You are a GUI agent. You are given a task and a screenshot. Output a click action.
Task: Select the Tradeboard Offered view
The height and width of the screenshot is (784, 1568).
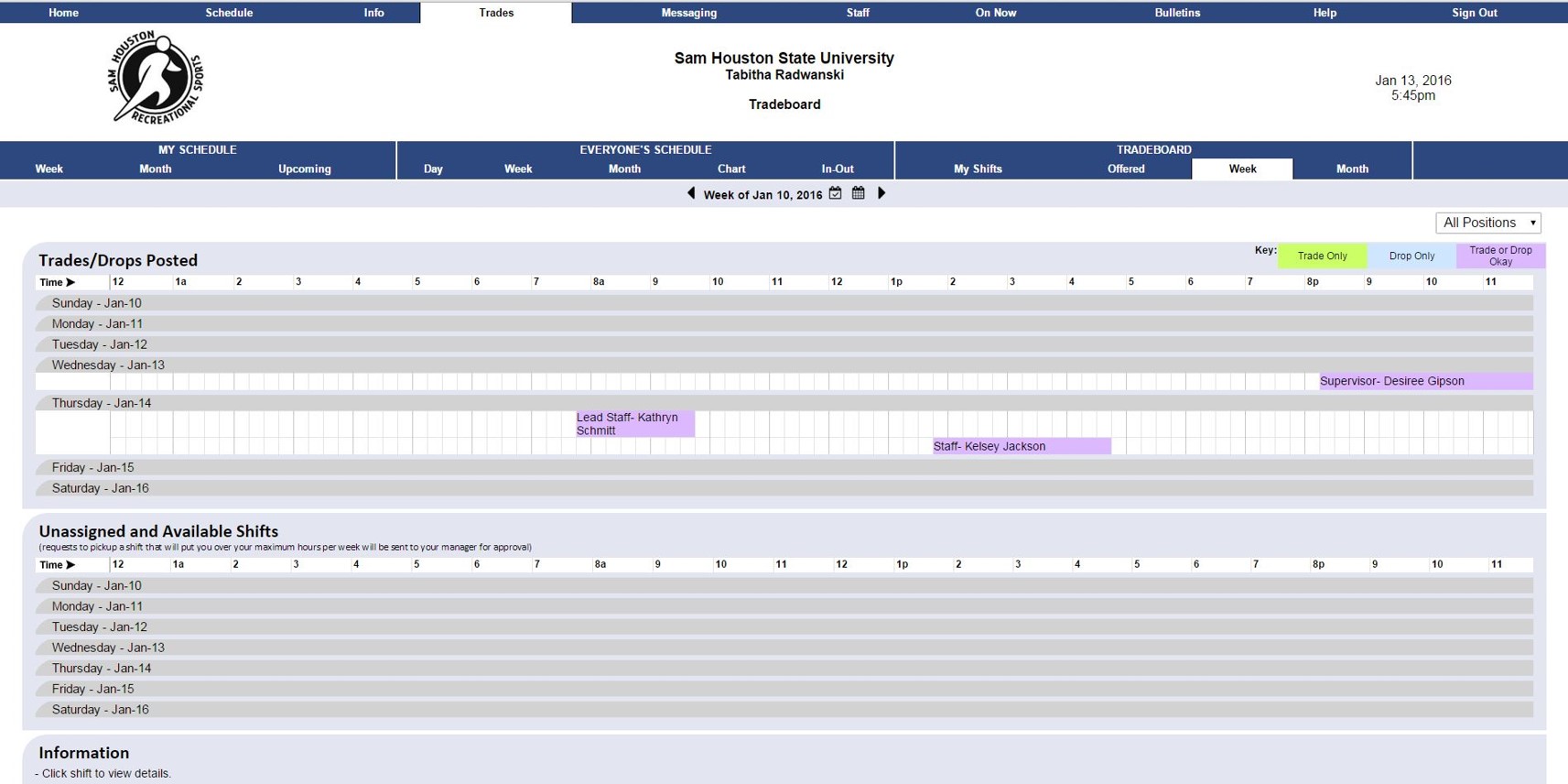1126,169
